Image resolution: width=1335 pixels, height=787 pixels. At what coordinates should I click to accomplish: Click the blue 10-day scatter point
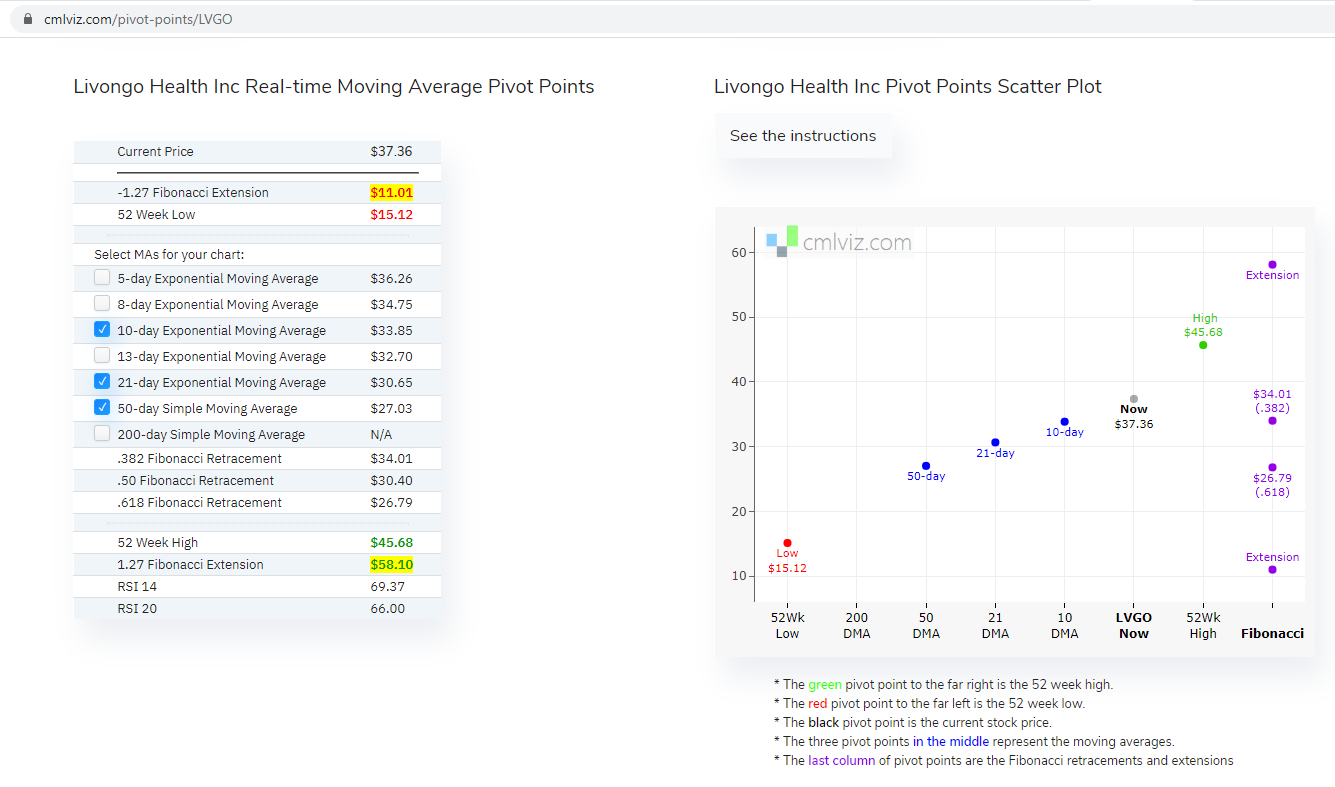(1064, 422)
